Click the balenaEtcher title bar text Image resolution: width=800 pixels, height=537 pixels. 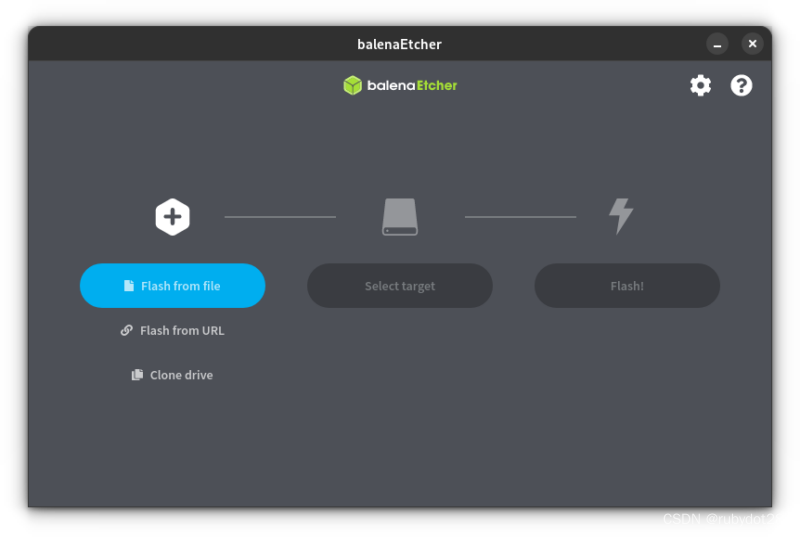click(x=399, y=44)
